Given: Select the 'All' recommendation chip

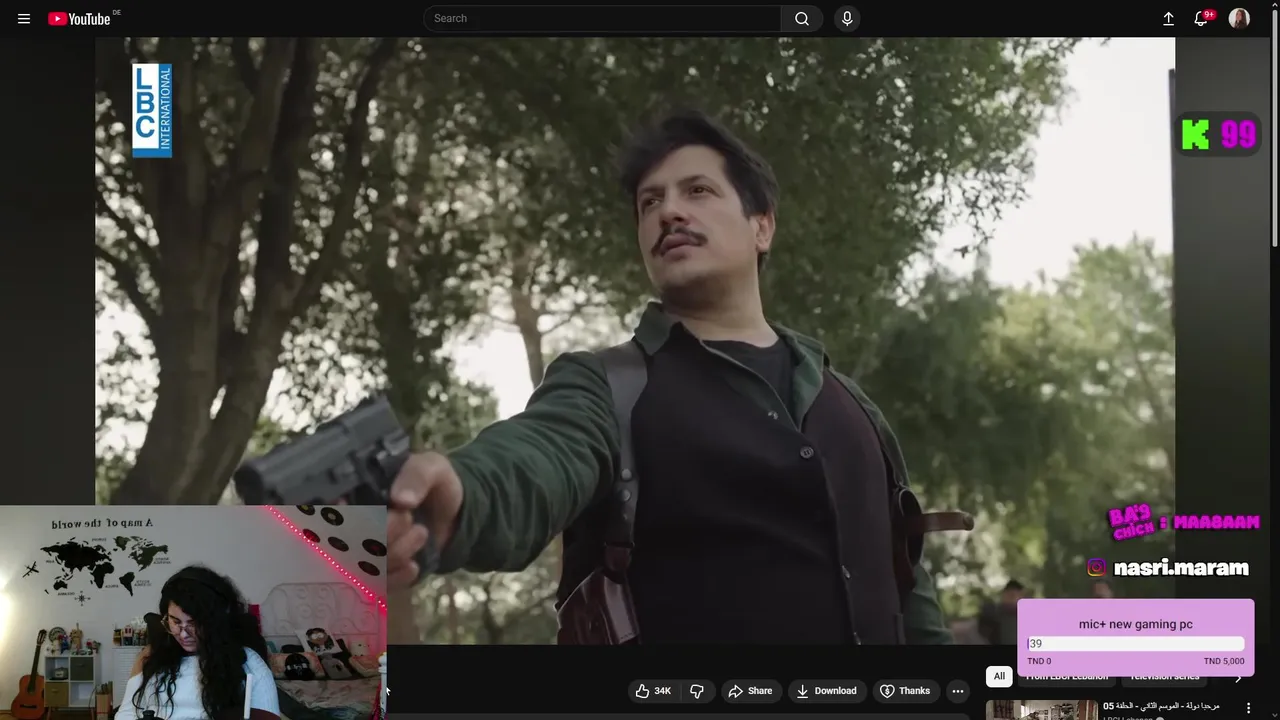Looking at the screenshot, I should [999, 677].
